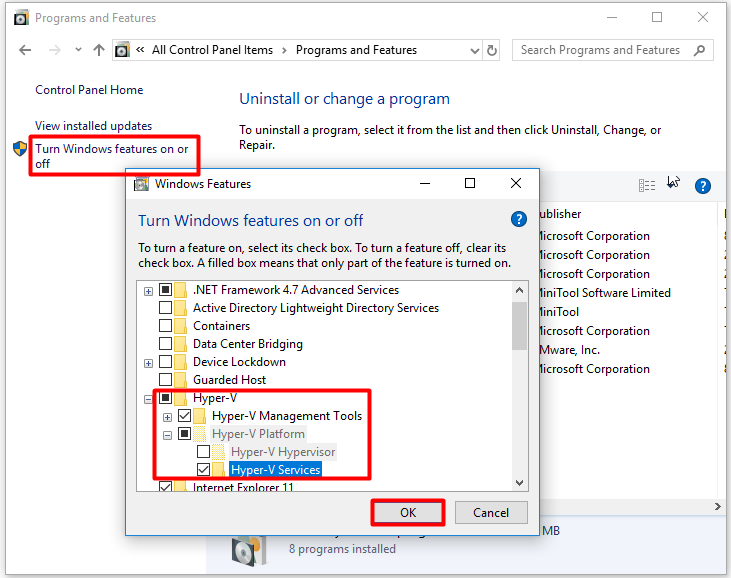Minimize the Windows Features dialog
731x578 pixels.
(x=425, y=184)
